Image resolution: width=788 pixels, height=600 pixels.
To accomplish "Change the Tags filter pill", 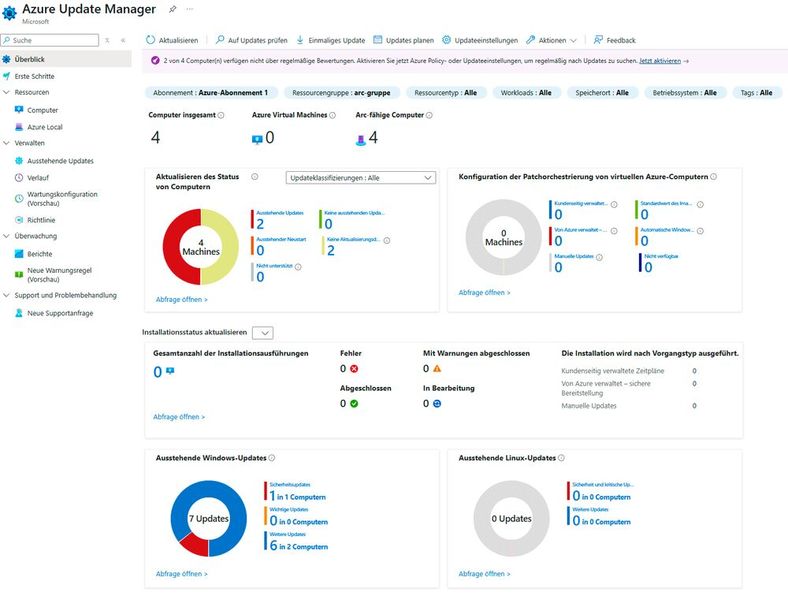I will pos(756,93).
